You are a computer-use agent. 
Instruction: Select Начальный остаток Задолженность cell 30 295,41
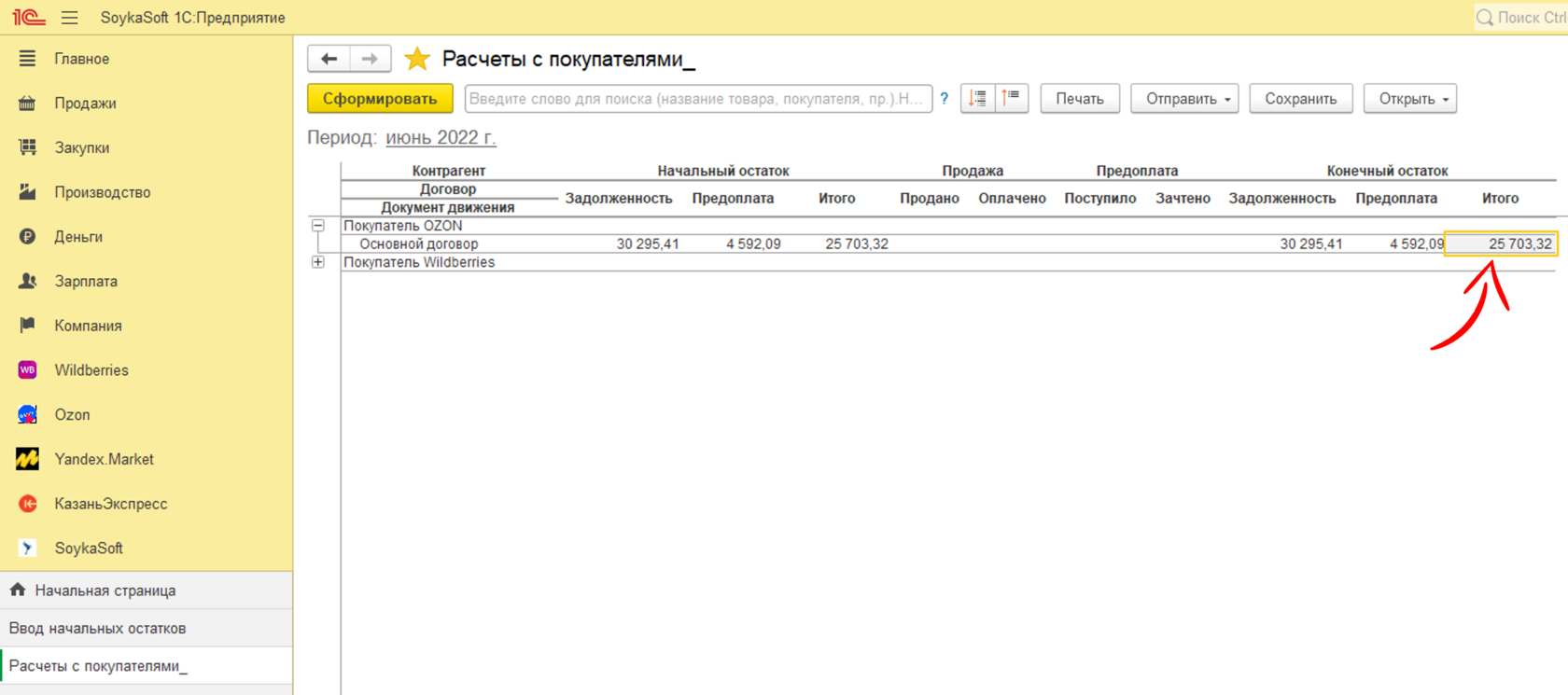(648, 244)
